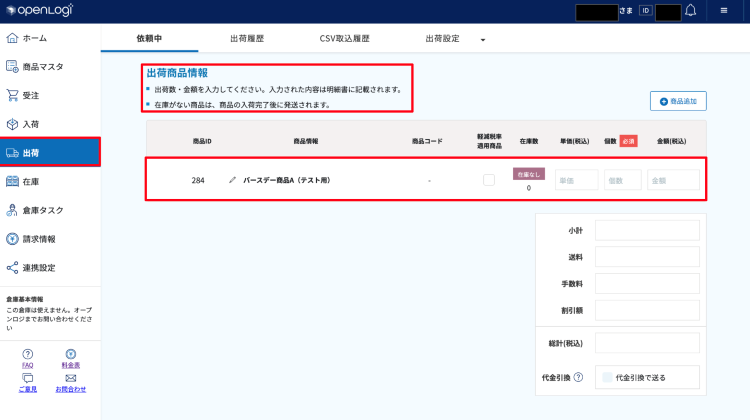Click the 商品マスタ icon
This screenshot has height=420, width=750.
pyautogui.click(x=12, y=66)
